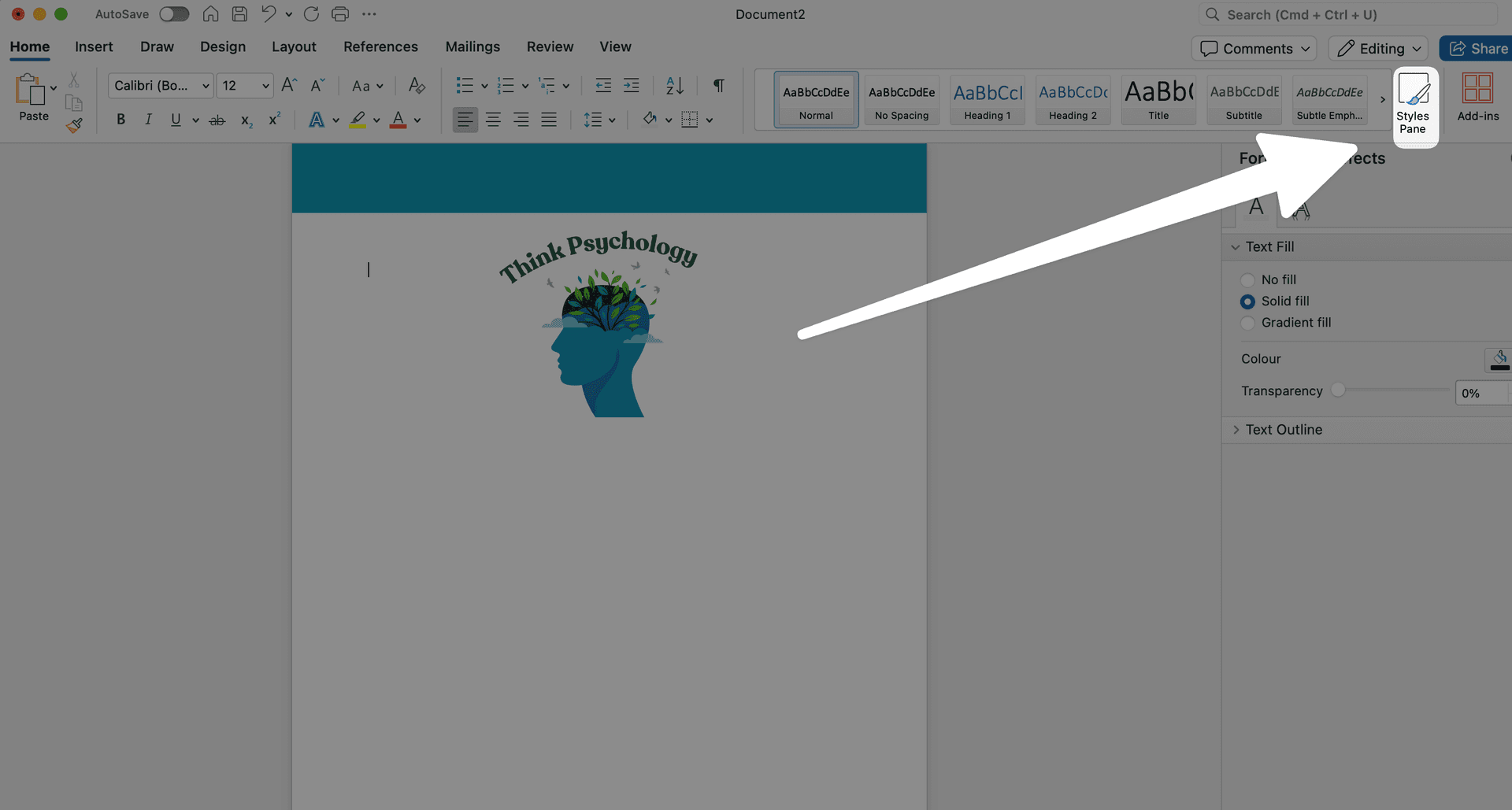Choose the Gradient fill option
The image size is (1512, 810).
[x=1247, y=323]
